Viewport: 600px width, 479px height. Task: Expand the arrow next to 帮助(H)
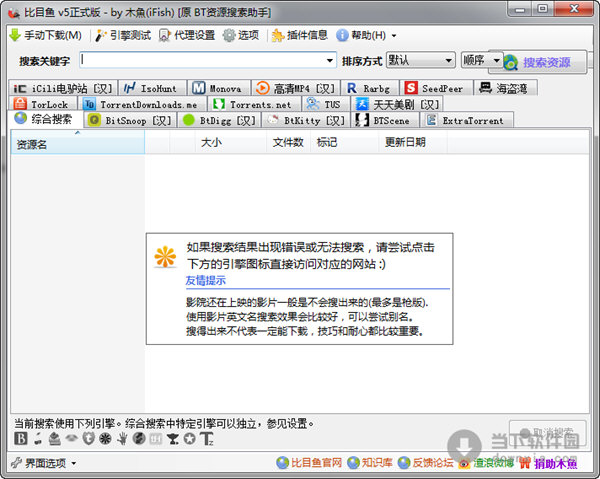[394, 36]
